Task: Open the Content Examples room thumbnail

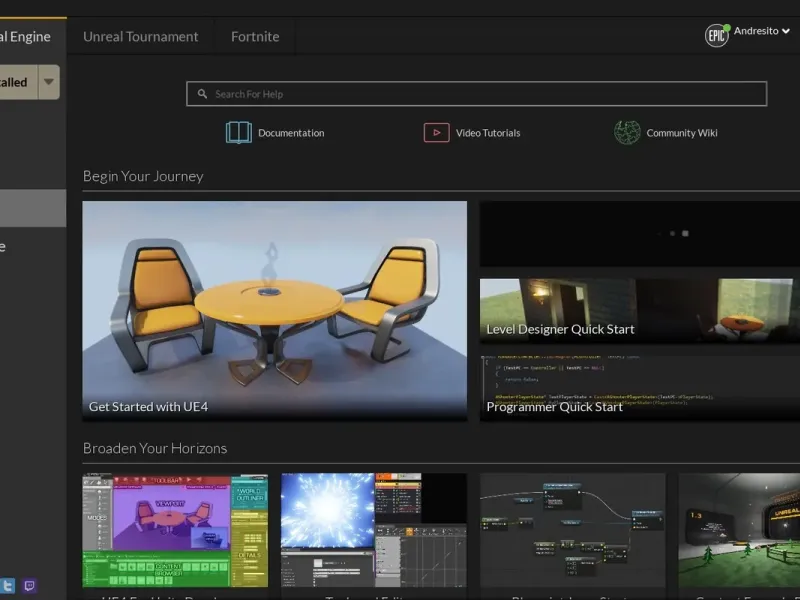Action: point(739,530)
